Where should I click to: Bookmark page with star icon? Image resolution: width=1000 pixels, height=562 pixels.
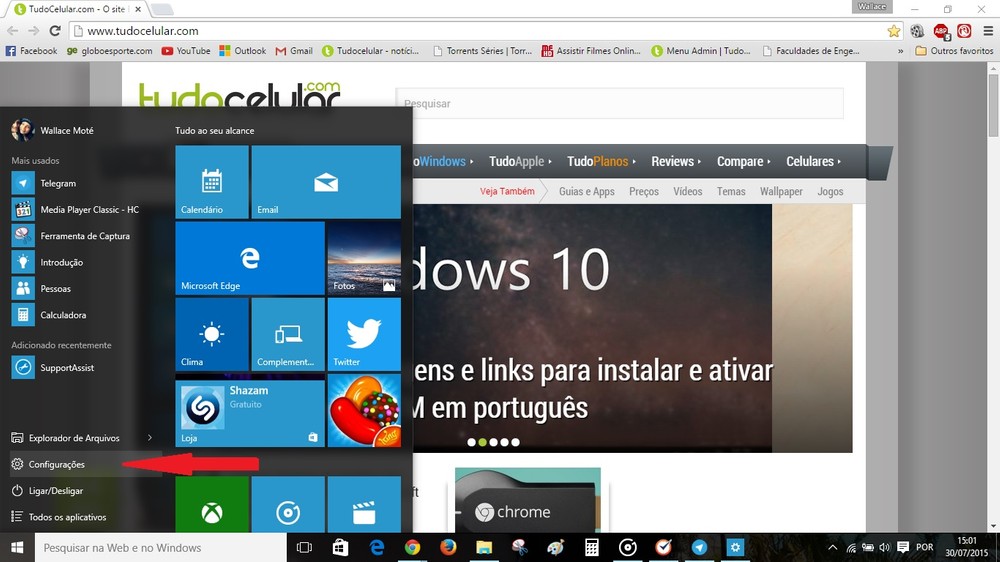(894, 31)
